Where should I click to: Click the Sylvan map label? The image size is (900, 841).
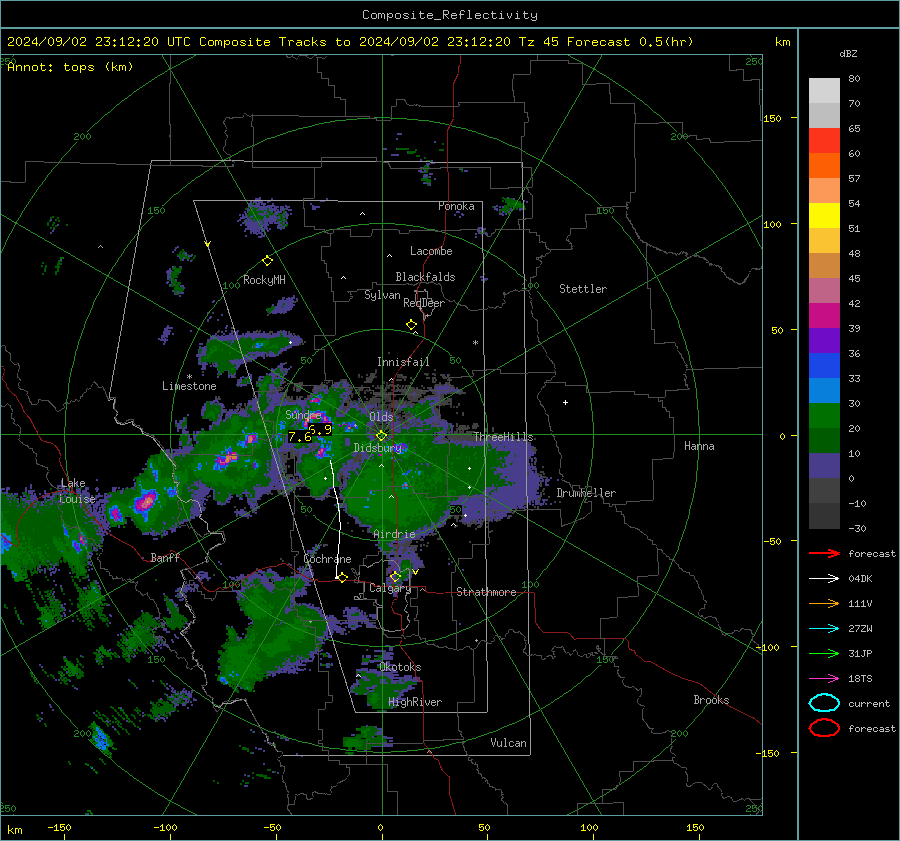click(382, 295)
